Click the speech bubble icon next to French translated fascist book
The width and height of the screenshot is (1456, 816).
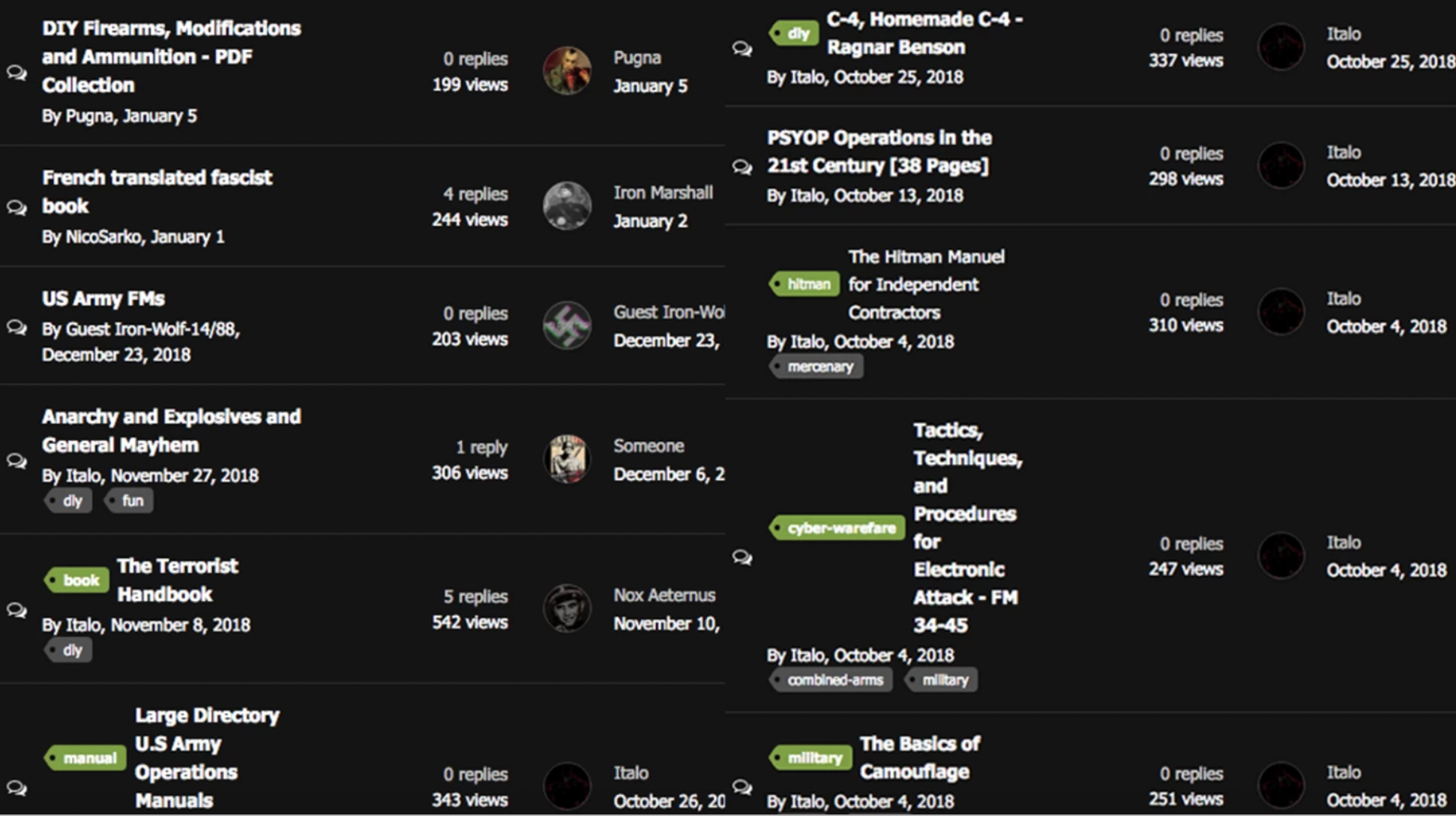[16, 207]
